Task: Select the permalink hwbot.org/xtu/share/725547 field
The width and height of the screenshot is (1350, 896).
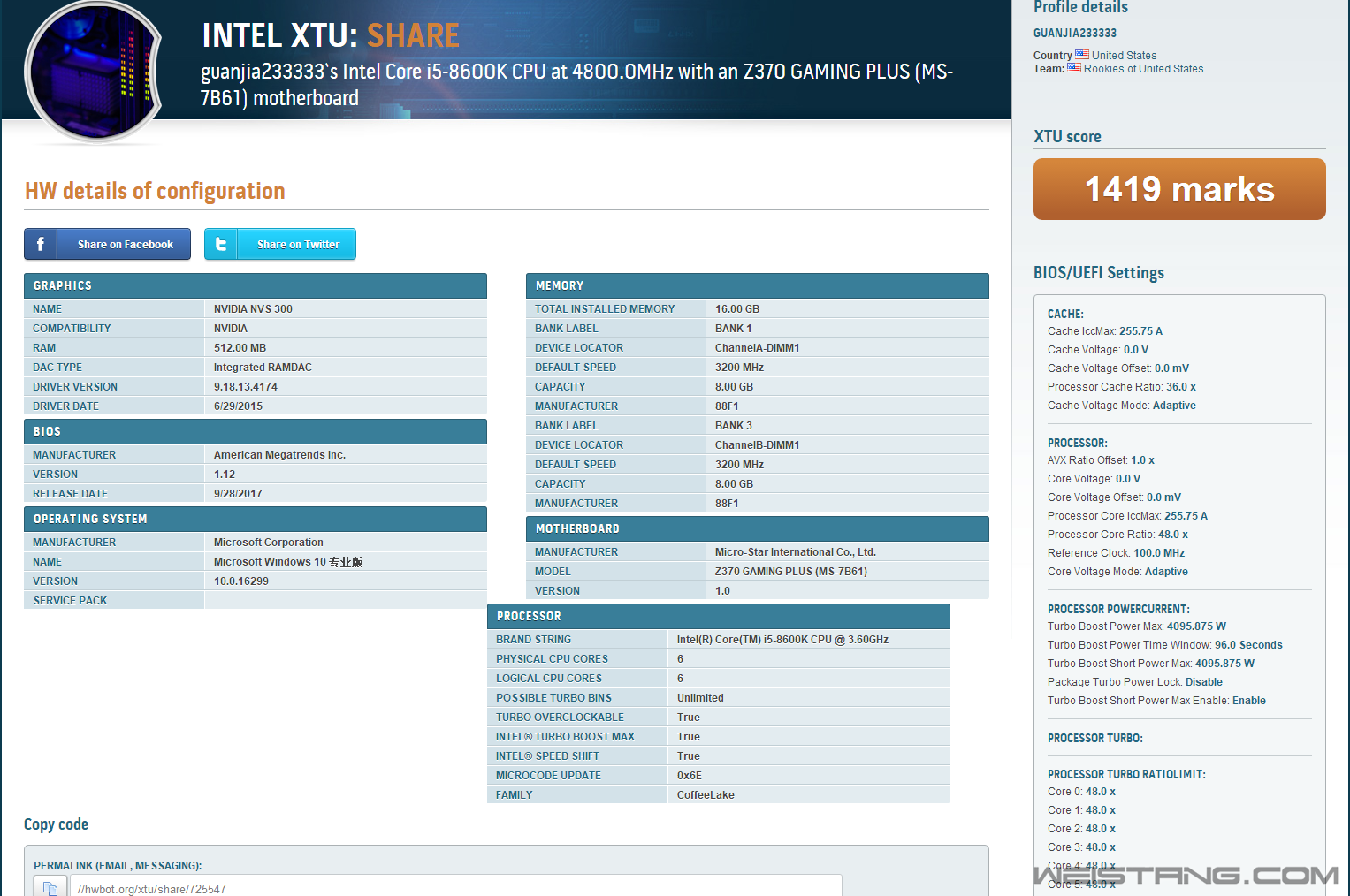Action: click(455, 886)
